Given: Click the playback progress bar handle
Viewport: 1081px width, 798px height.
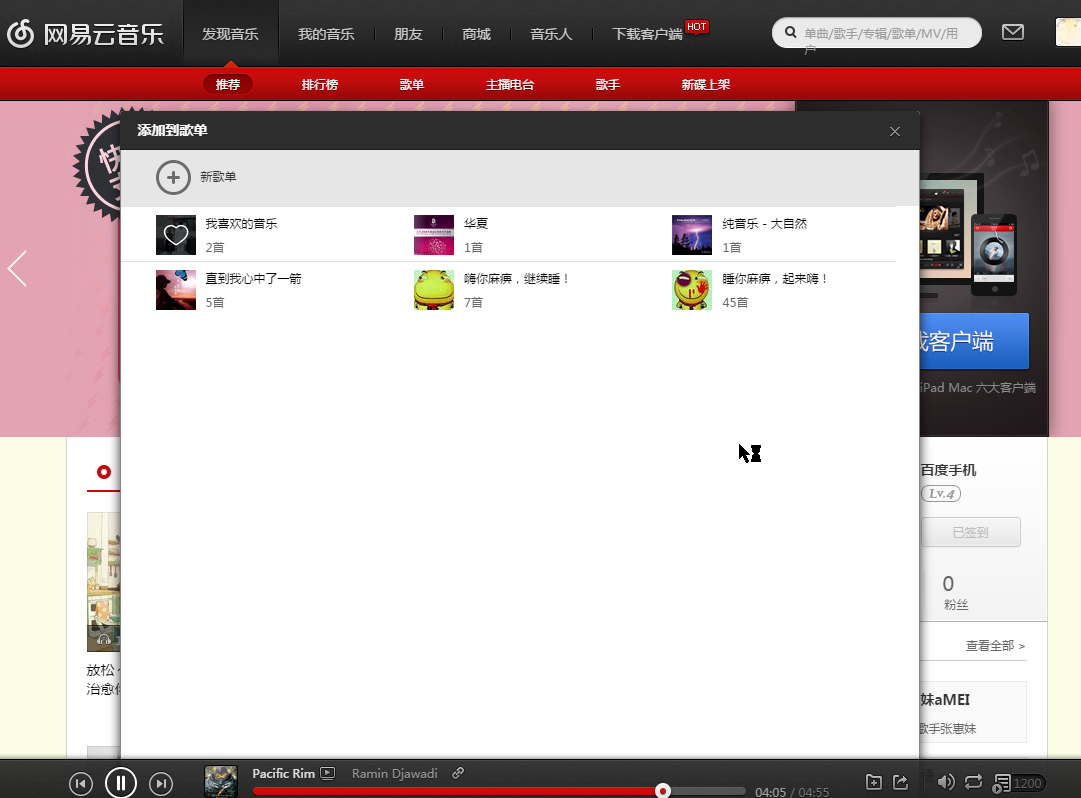Looking at the screenshot, I should click(663, 790).
